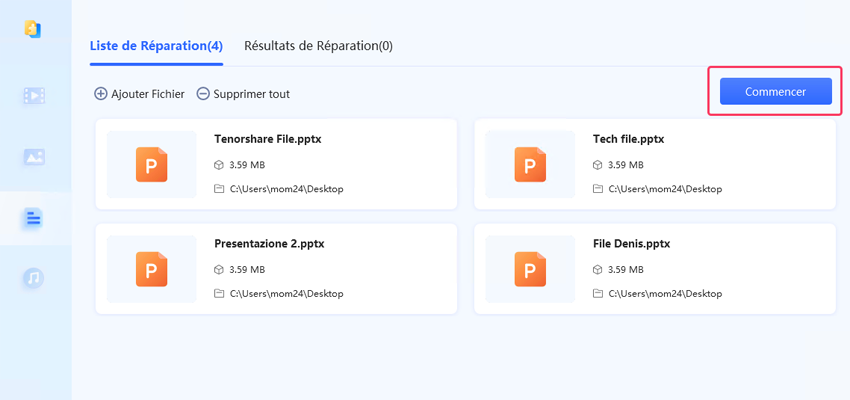Select the Tenorshare File.pptx file name
Image resolution: width=850 pixels, height=400 pixels.
(x=267, y=139)
